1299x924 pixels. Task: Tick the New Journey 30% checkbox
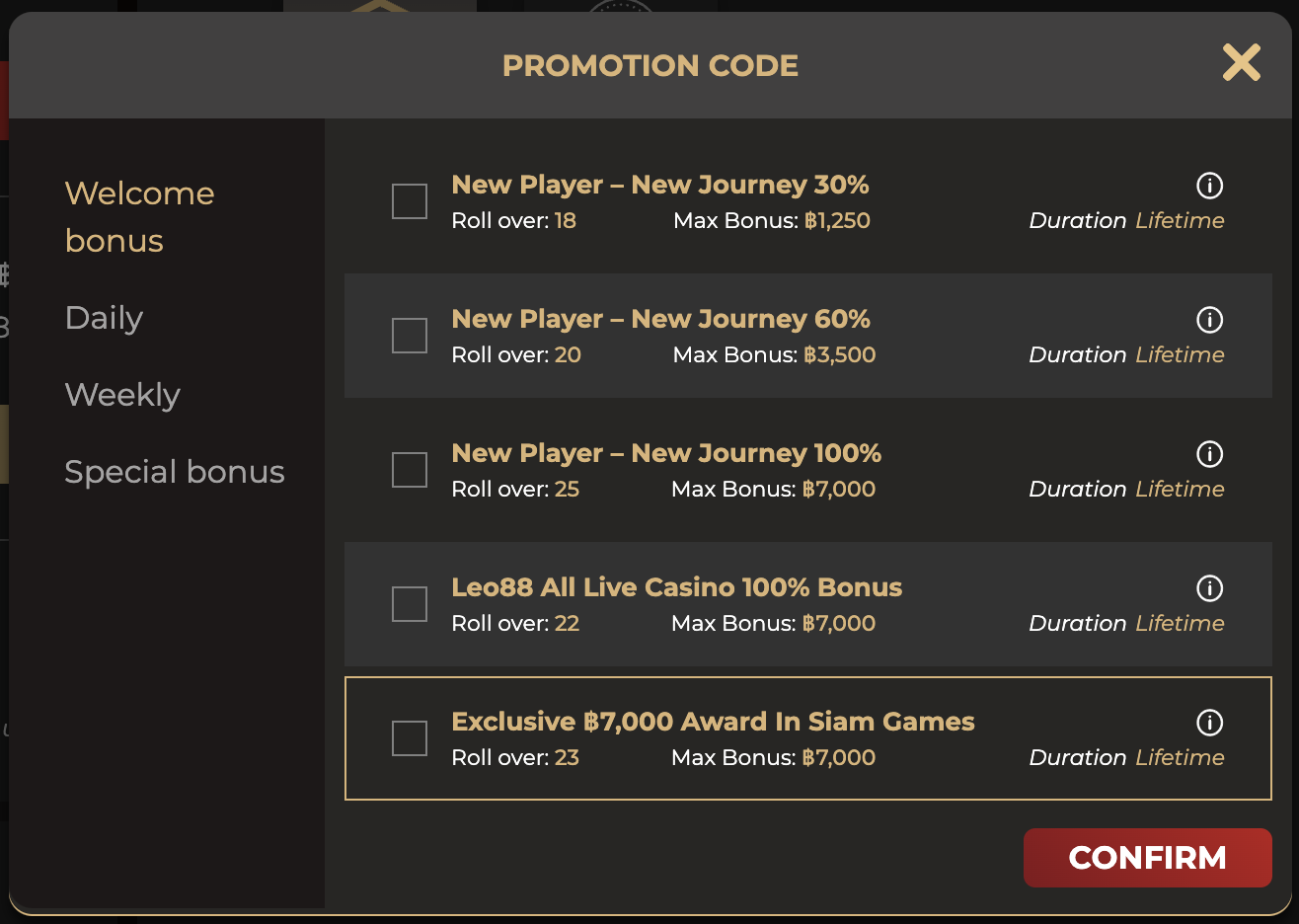click(x=410, y=201)
